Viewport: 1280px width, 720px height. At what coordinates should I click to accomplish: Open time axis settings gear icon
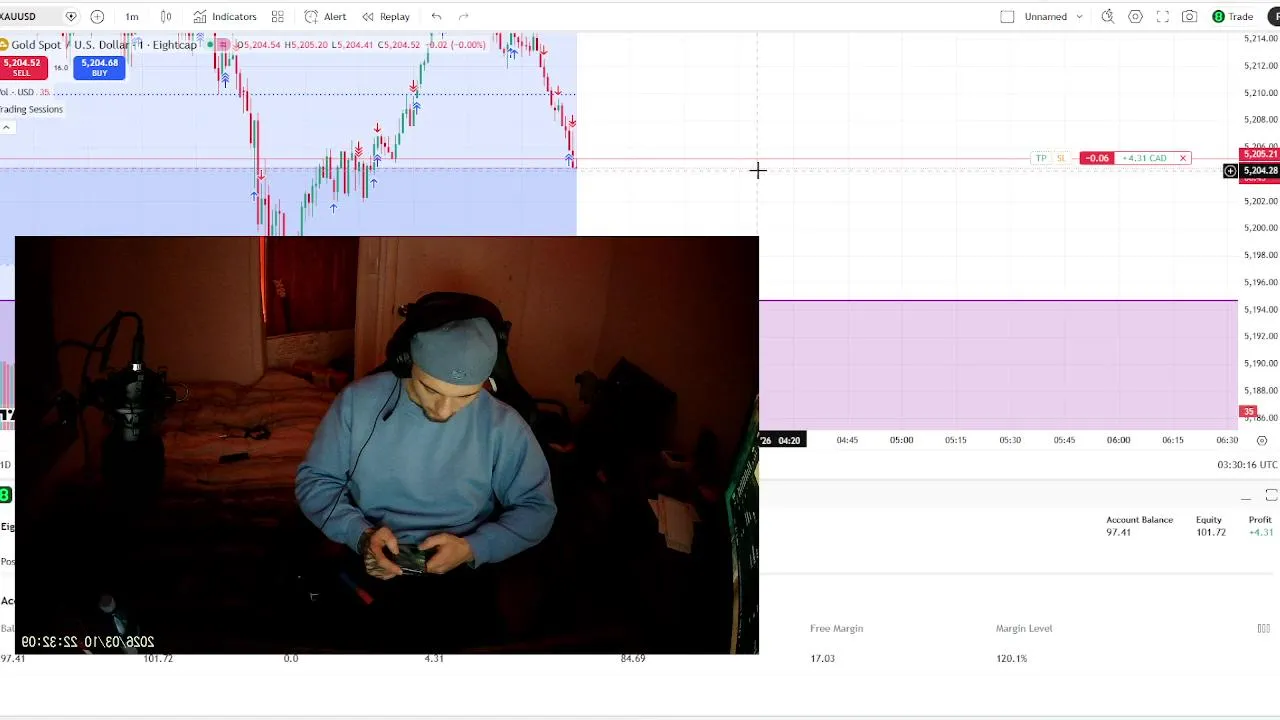1262,440
